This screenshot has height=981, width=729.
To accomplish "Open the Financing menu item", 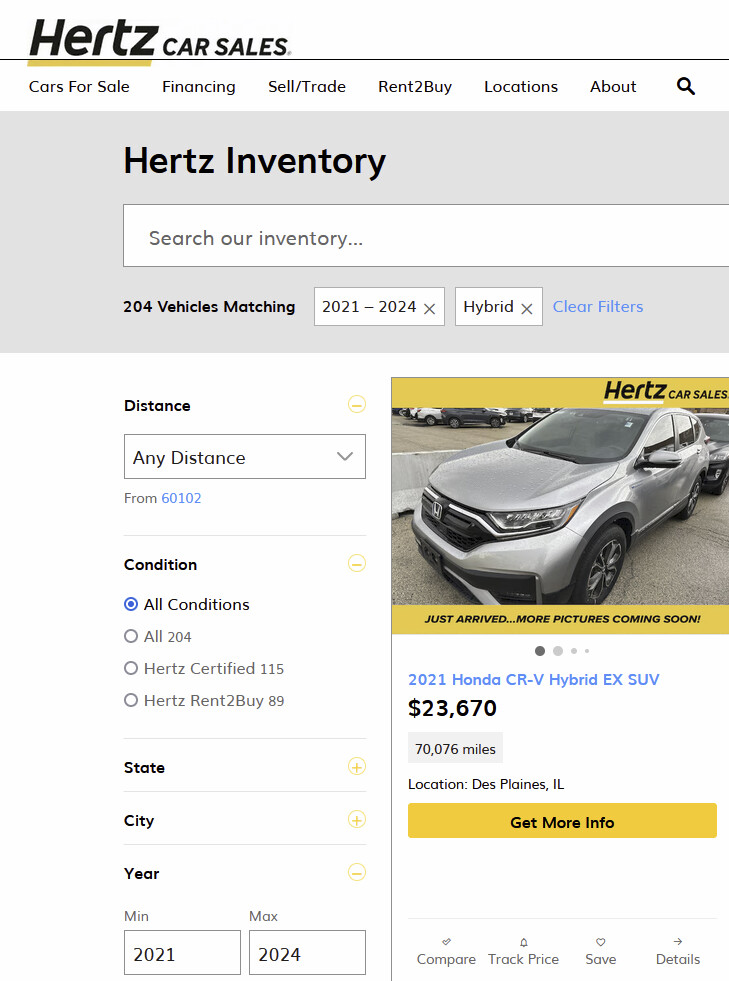I will [198, 86].
